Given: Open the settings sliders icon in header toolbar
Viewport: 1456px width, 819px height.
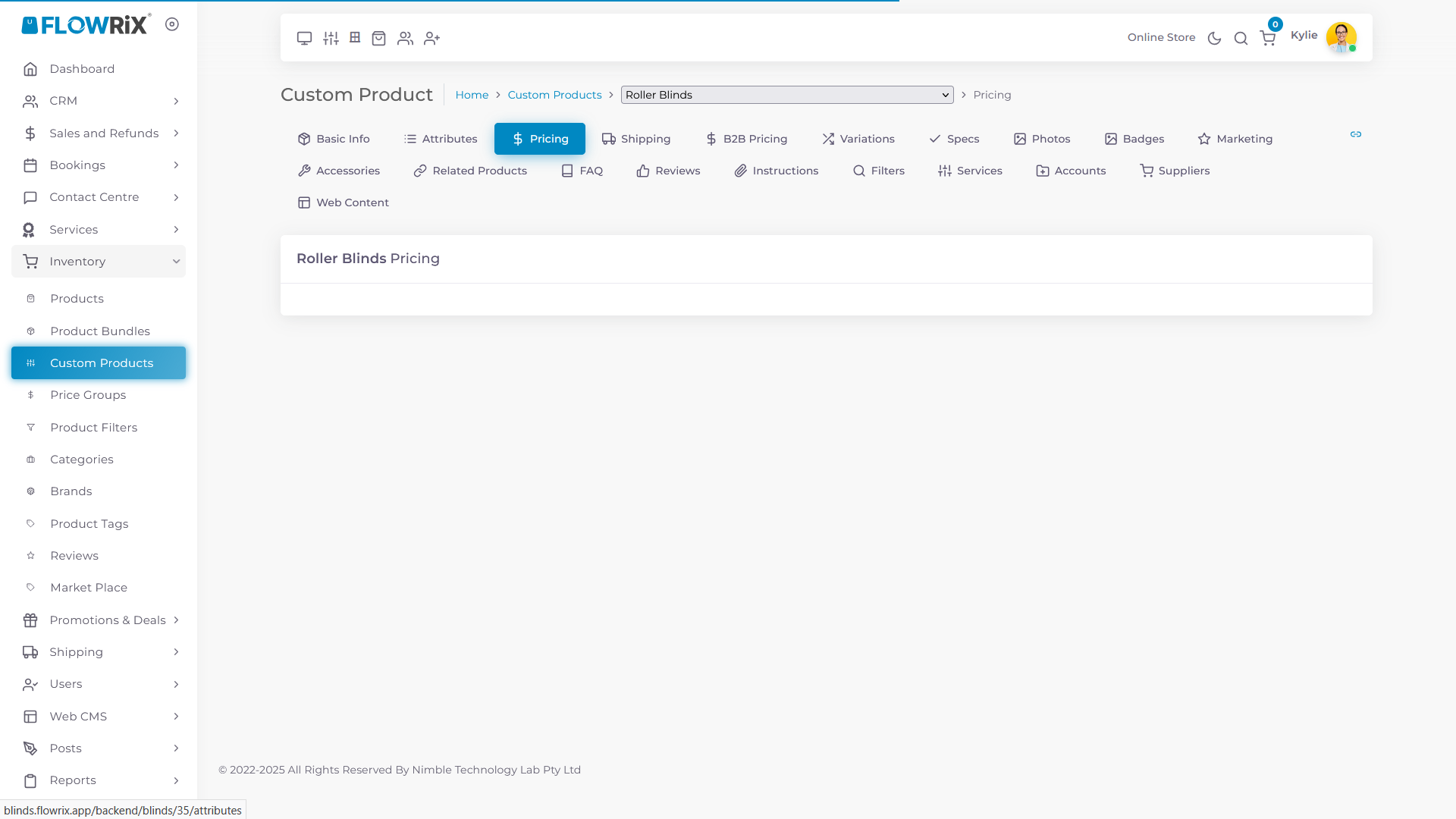Looking at the screenshot, I should pyautogui.click(x=331, y=38).
